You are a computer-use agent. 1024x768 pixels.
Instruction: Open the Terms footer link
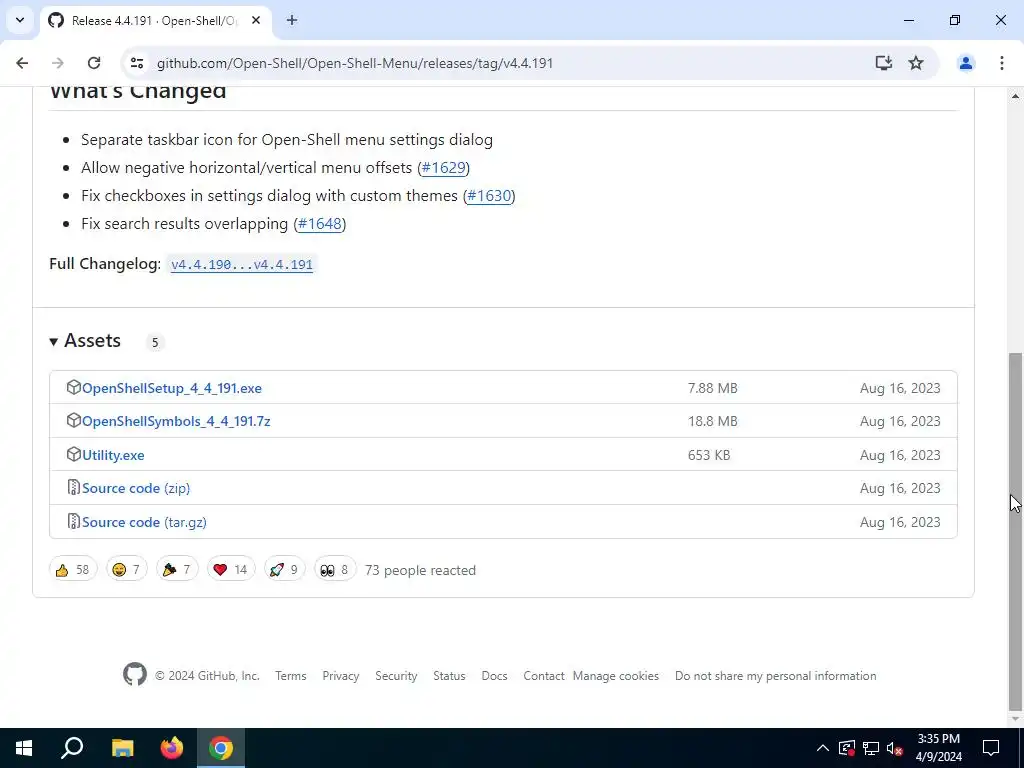click(x=291, y=677)
